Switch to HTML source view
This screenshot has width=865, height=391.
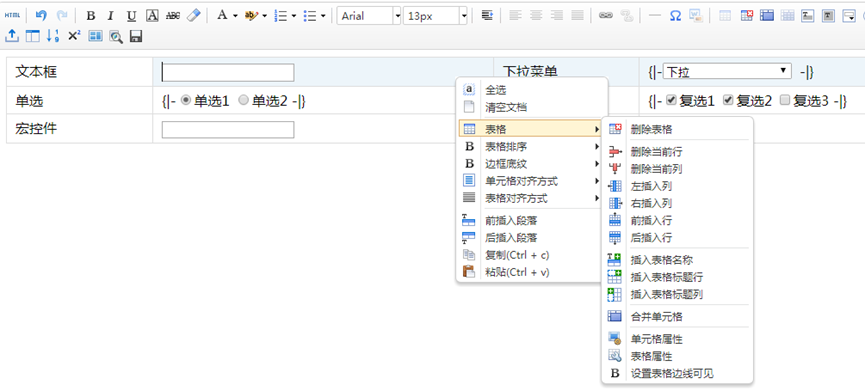coord(12,15)
